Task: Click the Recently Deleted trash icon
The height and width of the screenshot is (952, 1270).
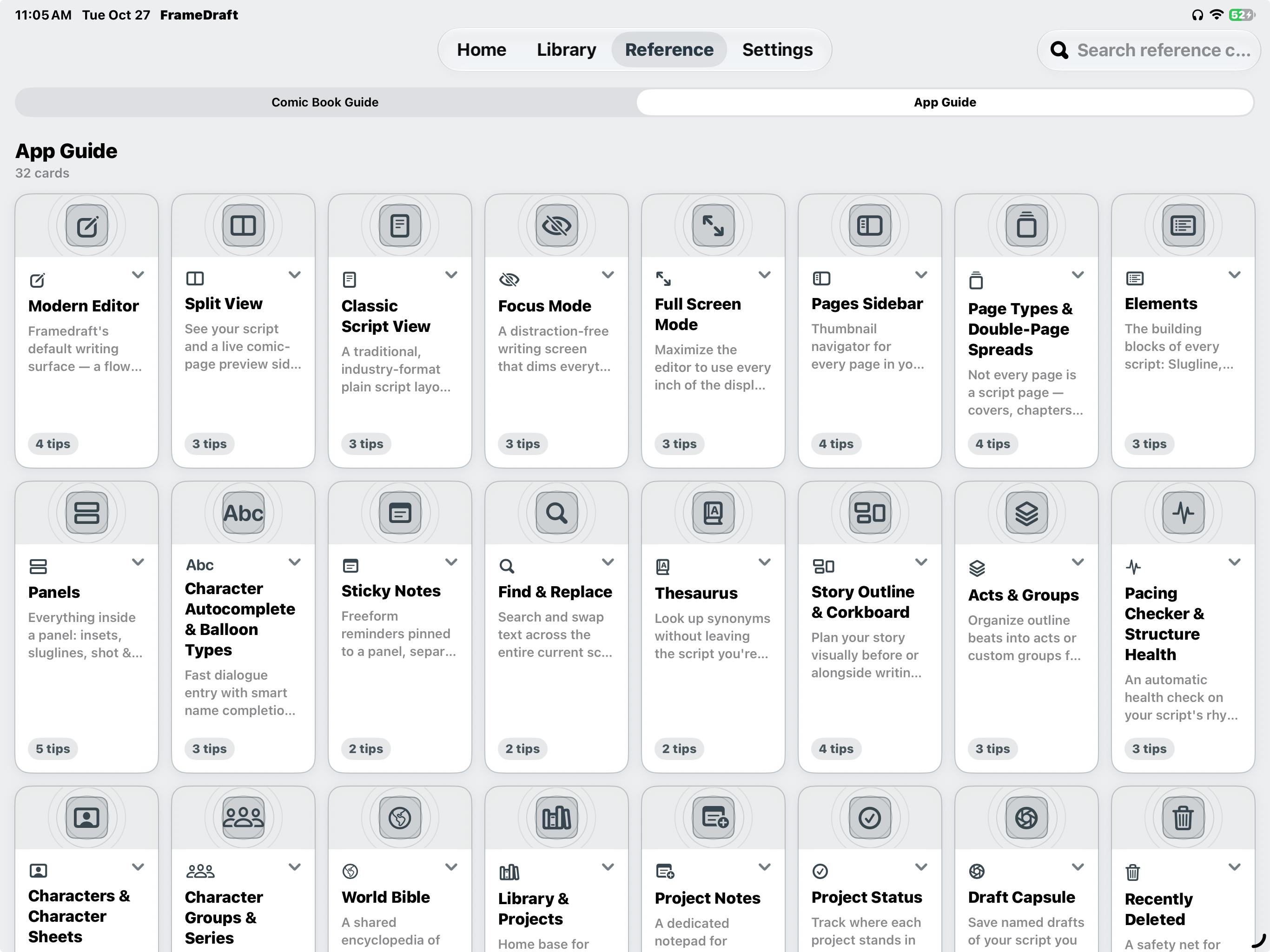Action: tap(1184, 818)
